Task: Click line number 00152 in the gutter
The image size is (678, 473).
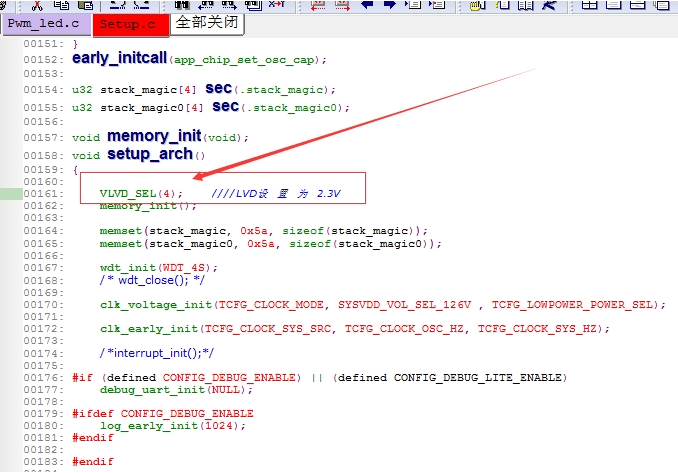Action: click(43, 60)
